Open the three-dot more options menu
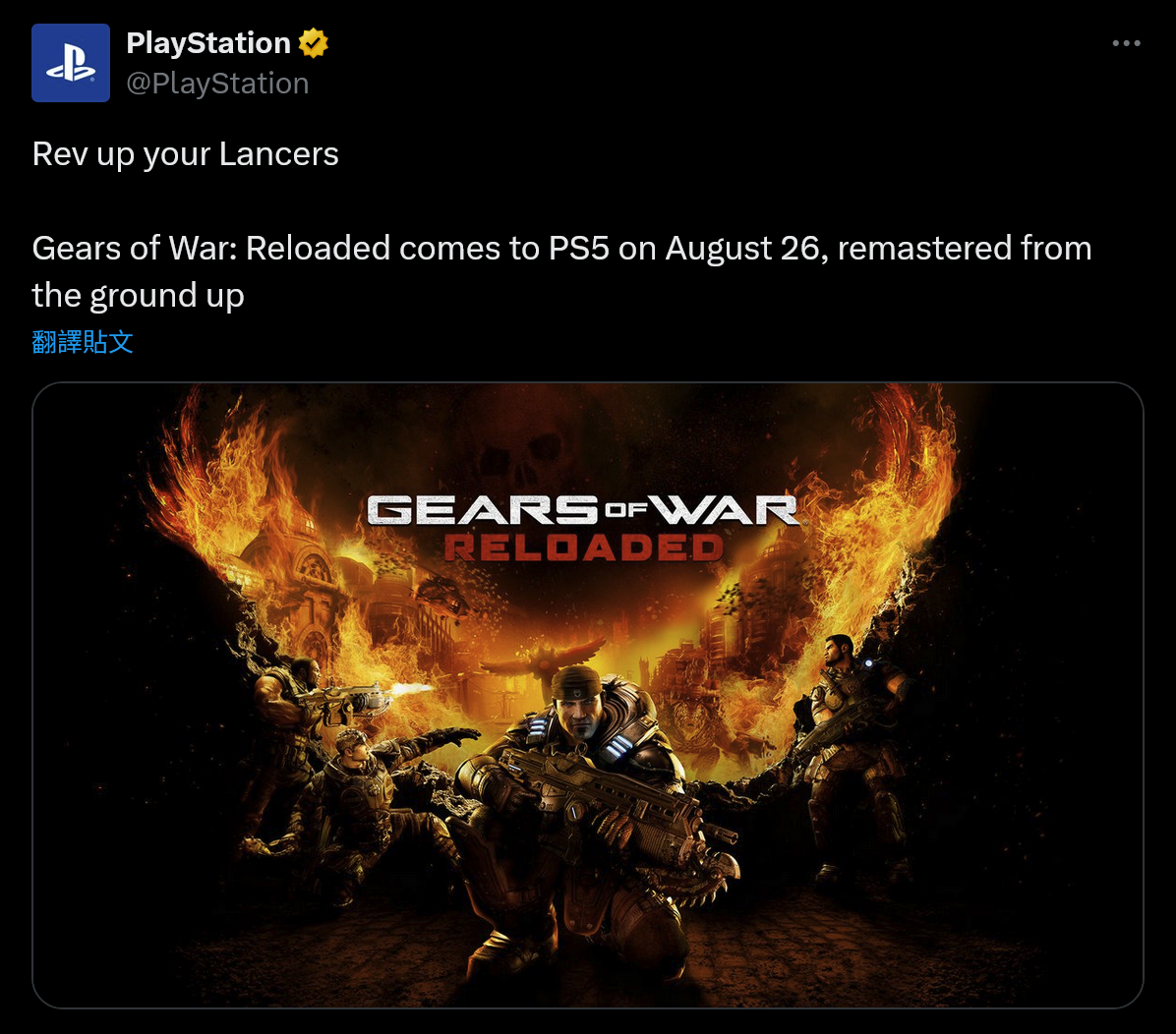This screenshot has width=1176, height=1034. (1126, 43)
